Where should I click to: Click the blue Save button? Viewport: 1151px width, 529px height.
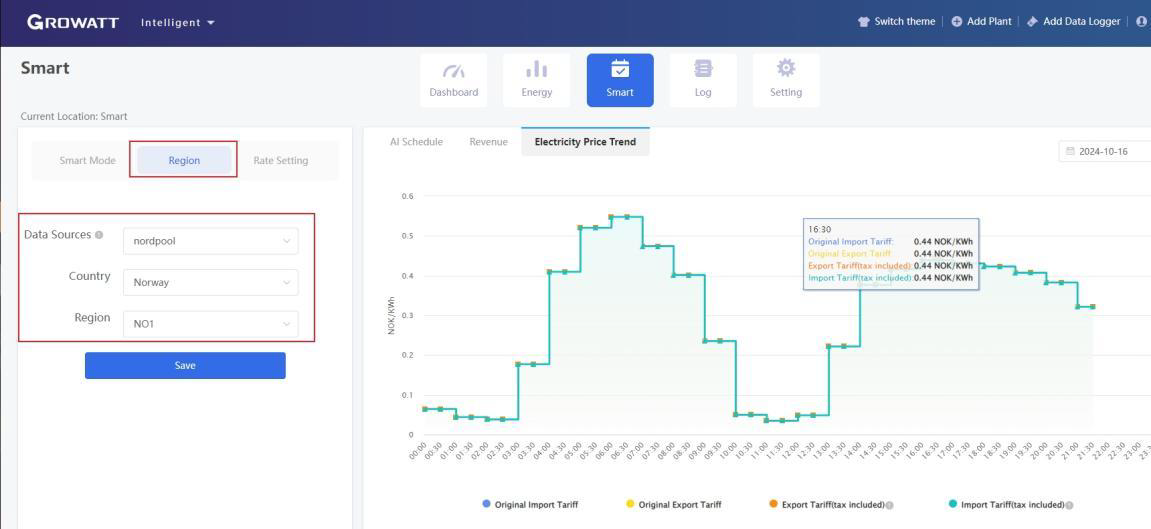click(x=185, y=366)
